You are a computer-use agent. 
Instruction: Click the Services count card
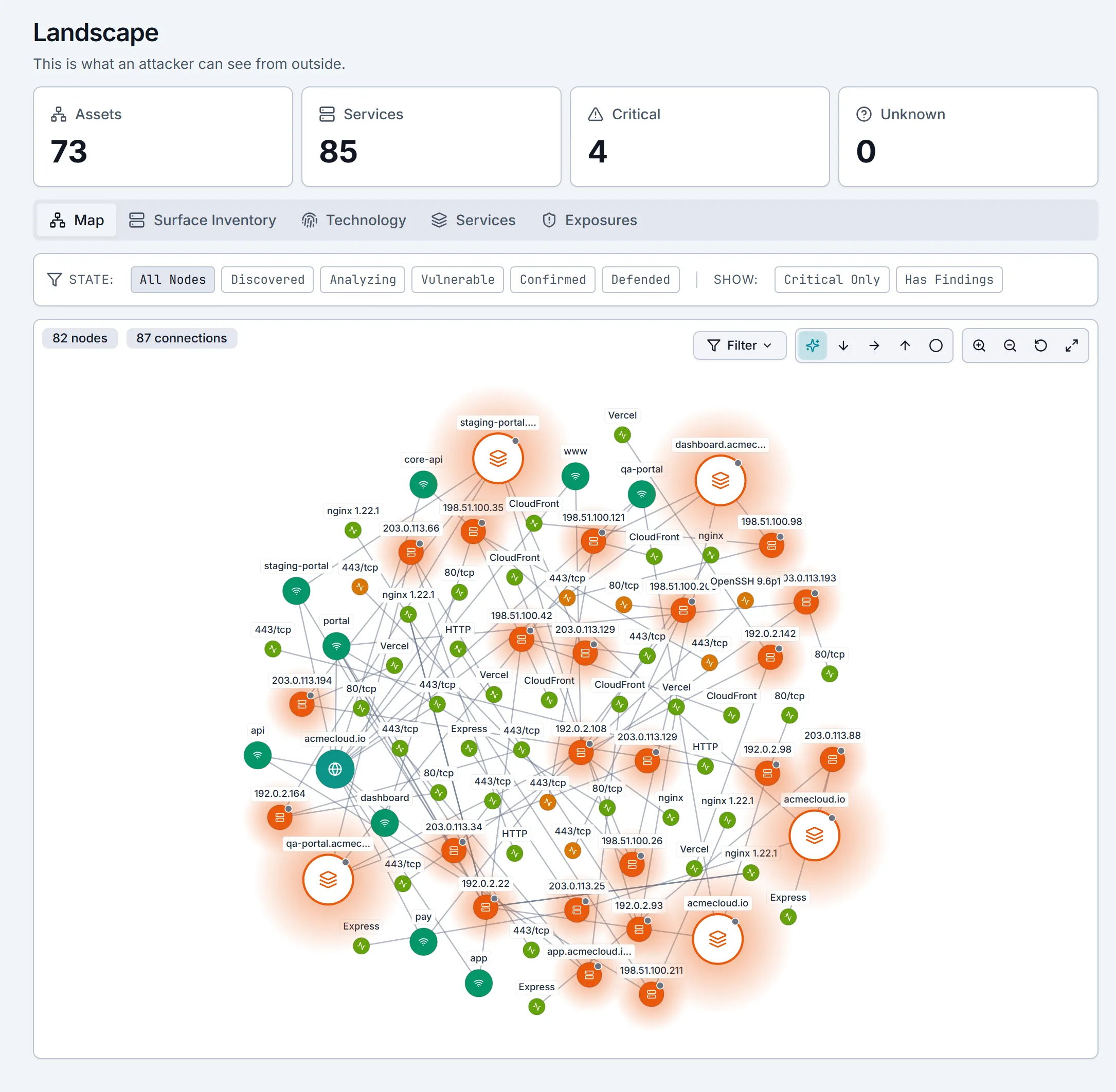(x=431, y=137)
